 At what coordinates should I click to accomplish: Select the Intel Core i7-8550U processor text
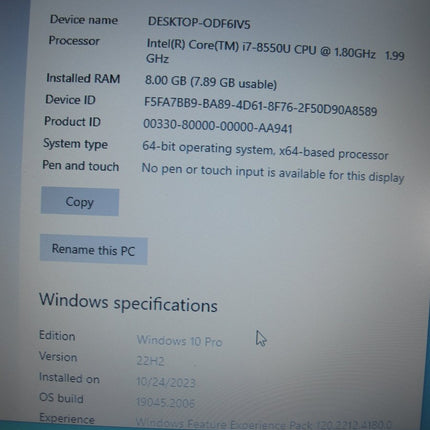coord(275,52)
